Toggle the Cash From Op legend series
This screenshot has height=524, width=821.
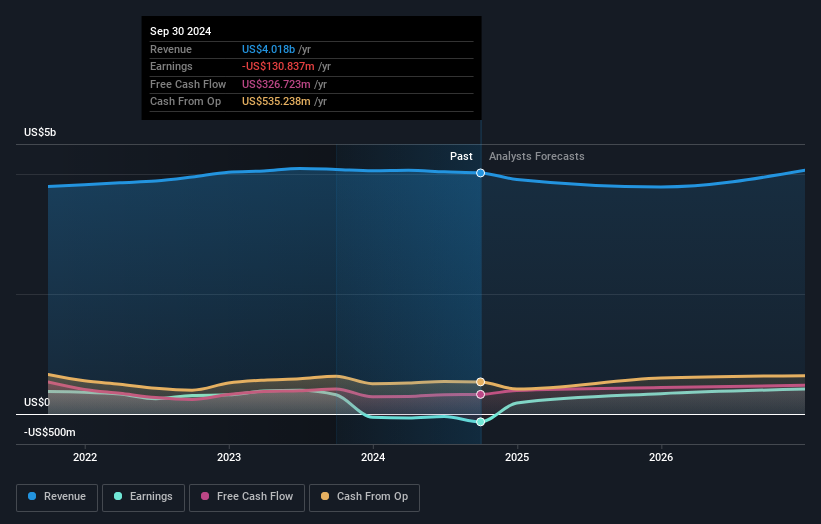click(x=364, y=497)
